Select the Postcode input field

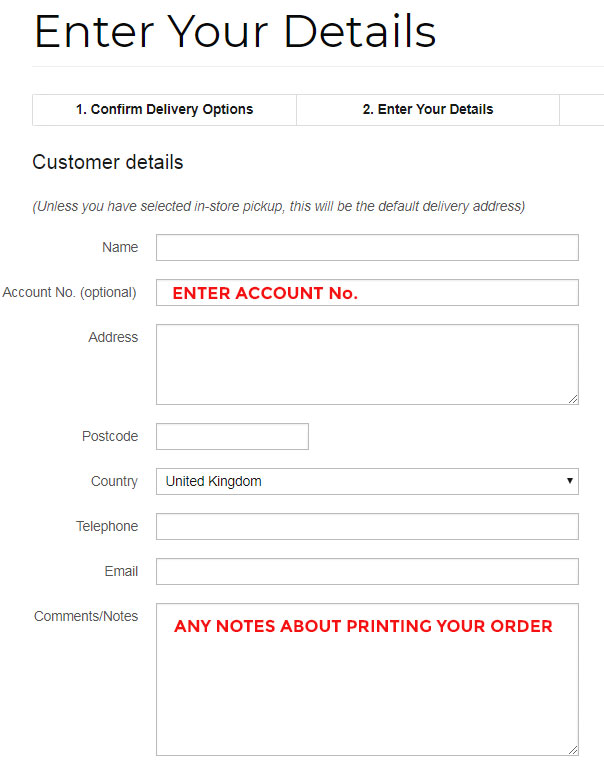(232, 437)
